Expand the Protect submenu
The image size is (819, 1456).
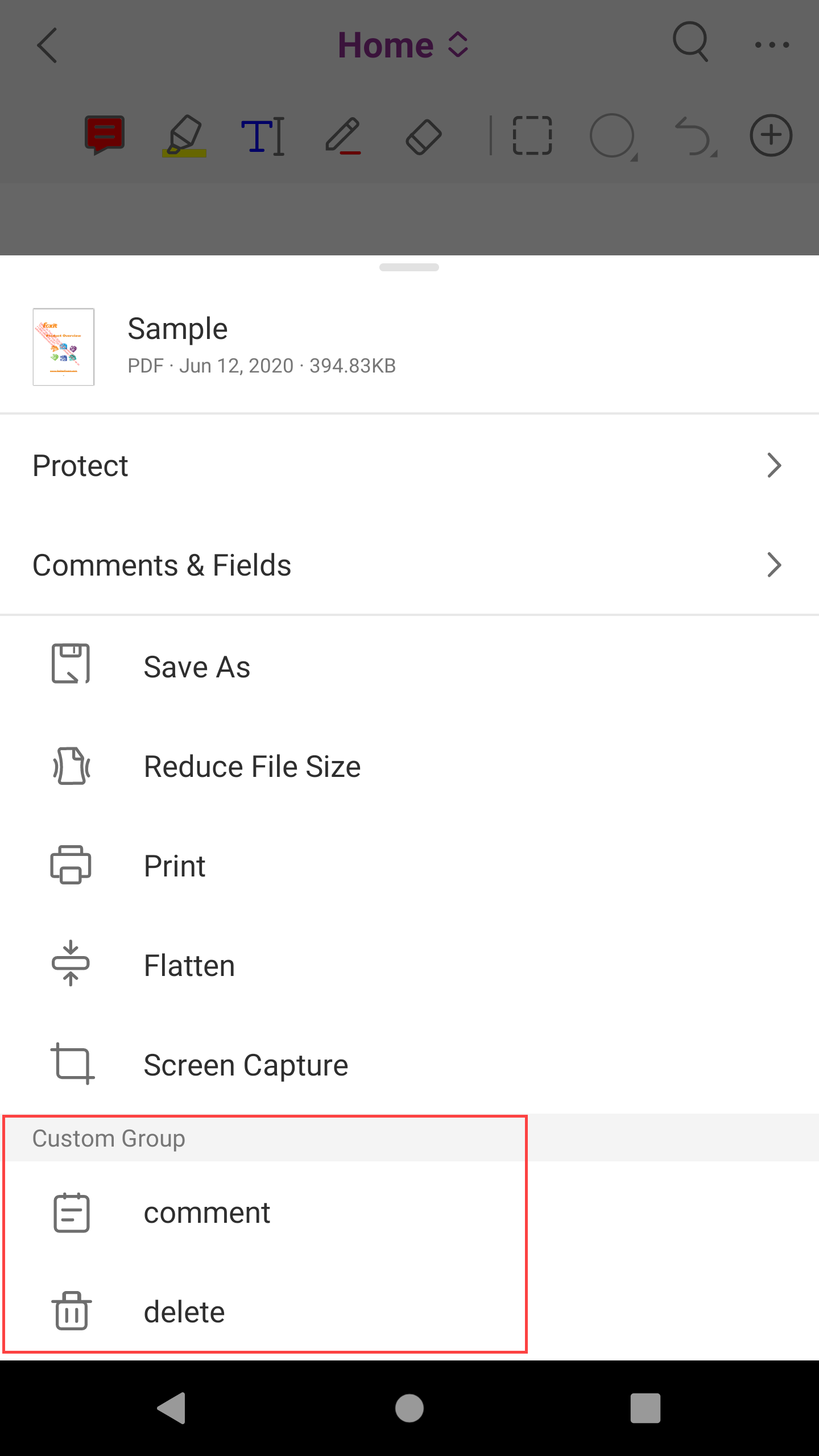(x=409, y=466)
